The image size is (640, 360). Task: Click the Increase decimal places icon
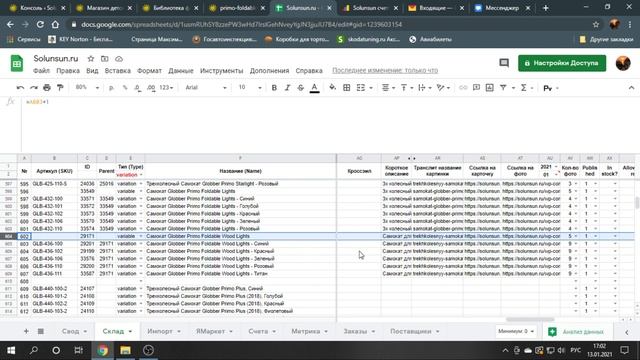151,88
